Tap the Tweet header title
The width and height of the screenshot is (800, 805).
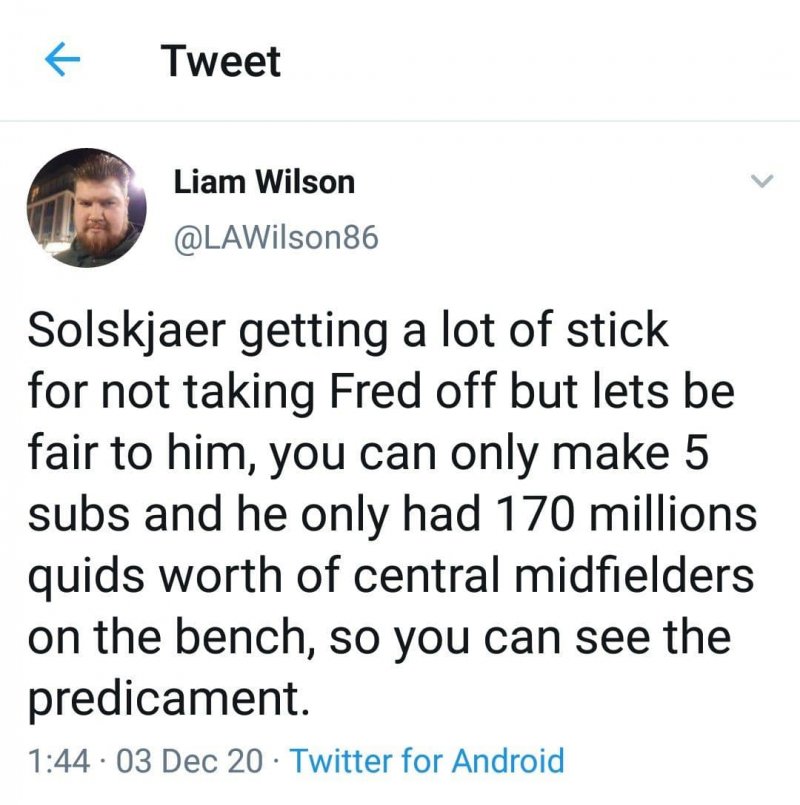click(x=221, y=62)
